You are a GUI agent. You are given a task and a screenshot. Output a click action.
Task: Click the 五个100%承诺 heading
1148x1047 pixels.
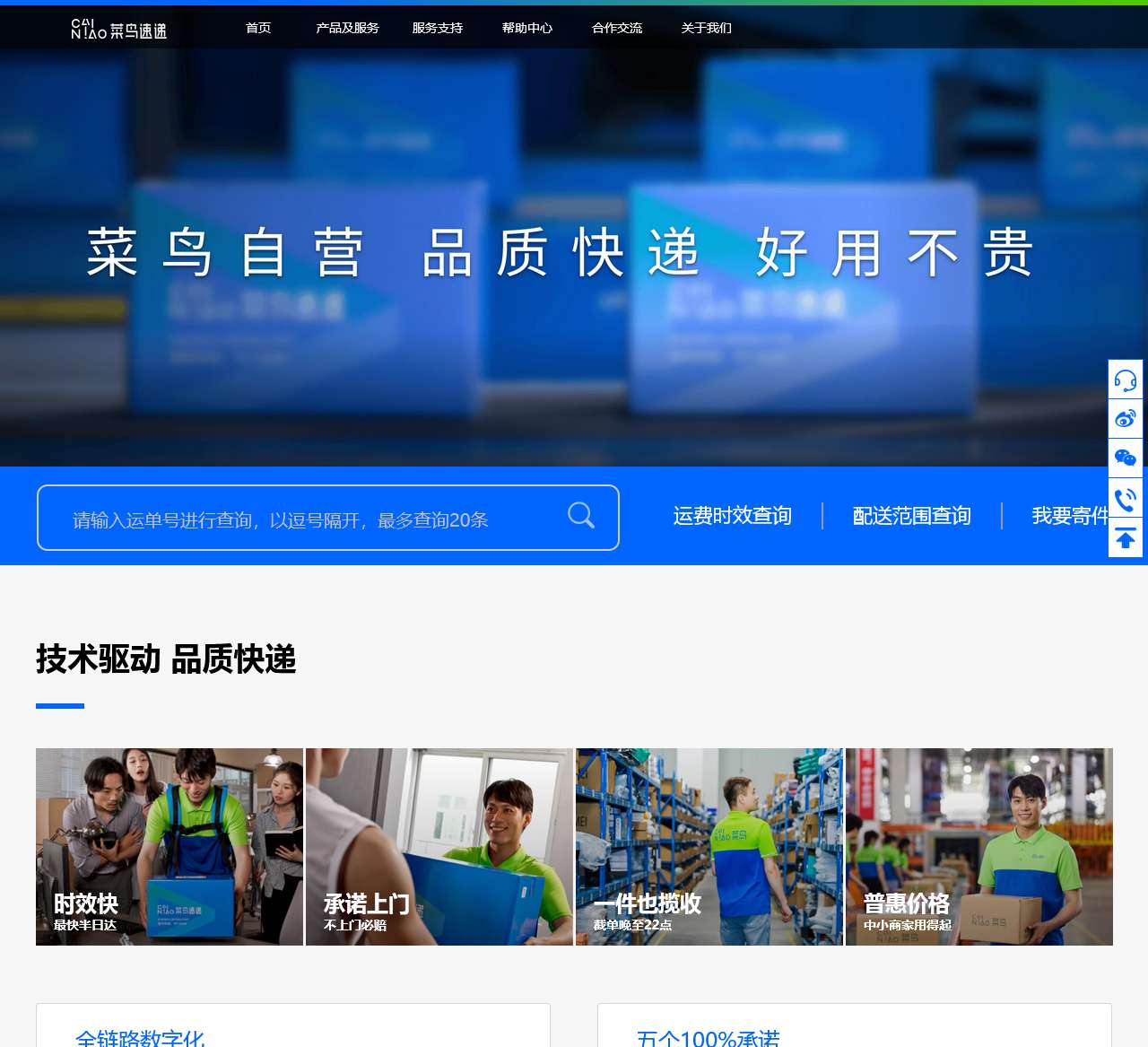709,1038
